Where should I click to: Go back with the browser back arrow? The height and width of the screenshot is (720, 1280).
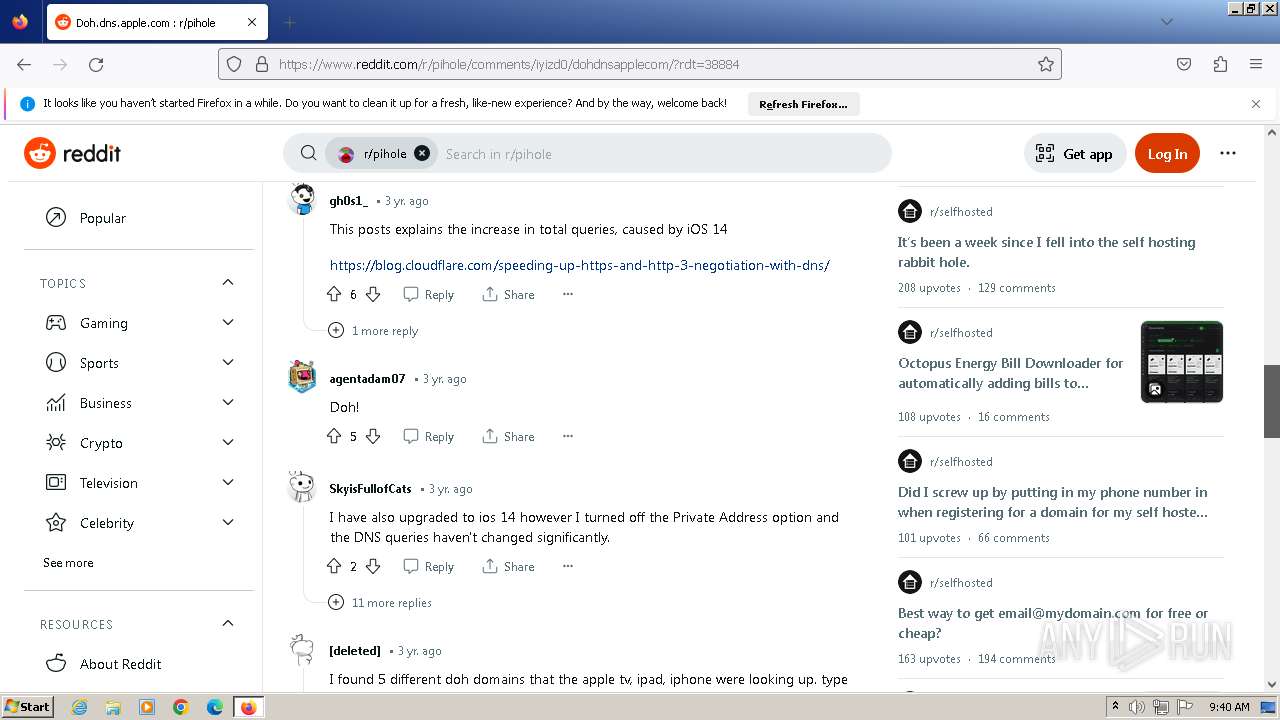(24, 64)
